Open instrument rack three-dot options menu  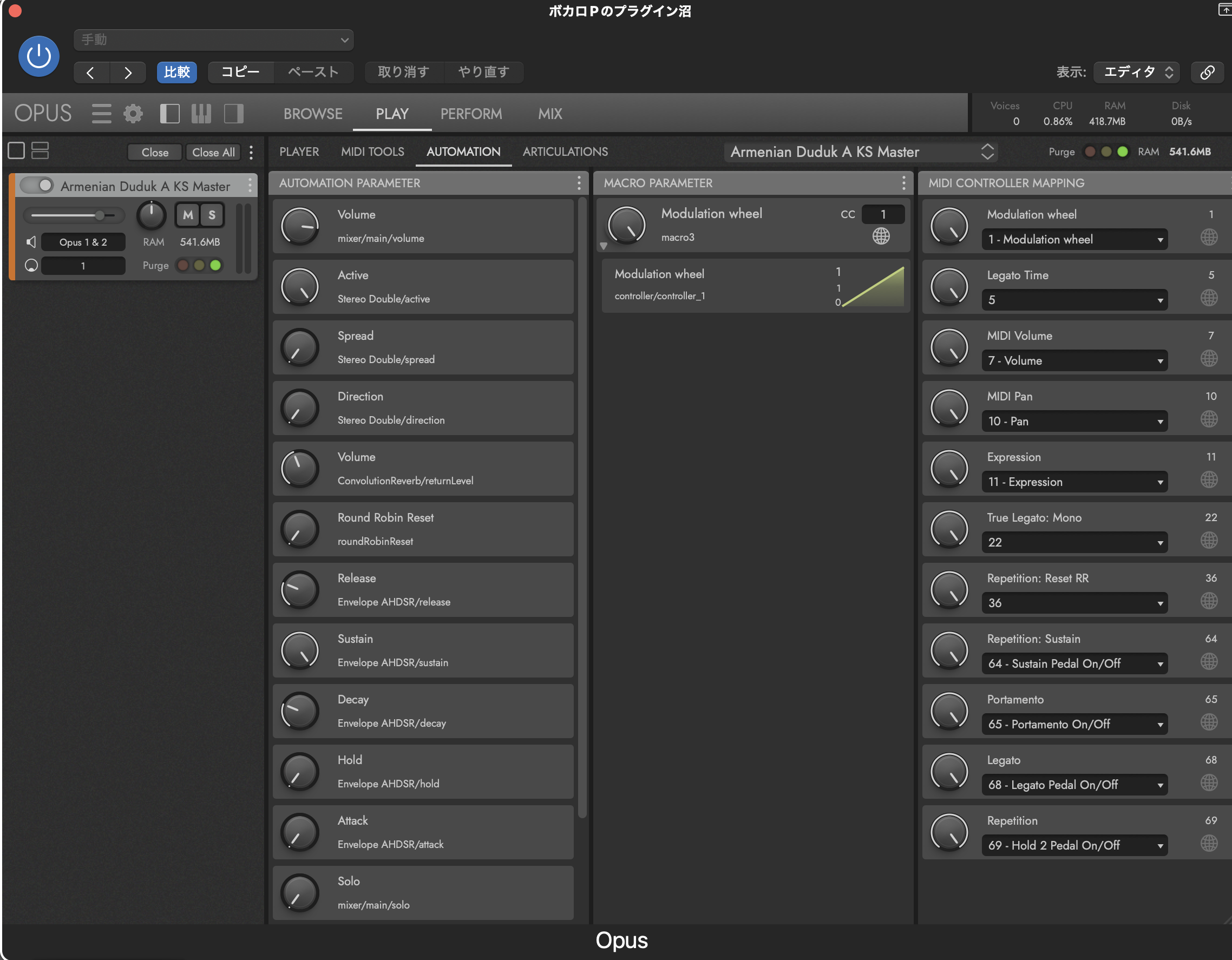click(252, 152)
